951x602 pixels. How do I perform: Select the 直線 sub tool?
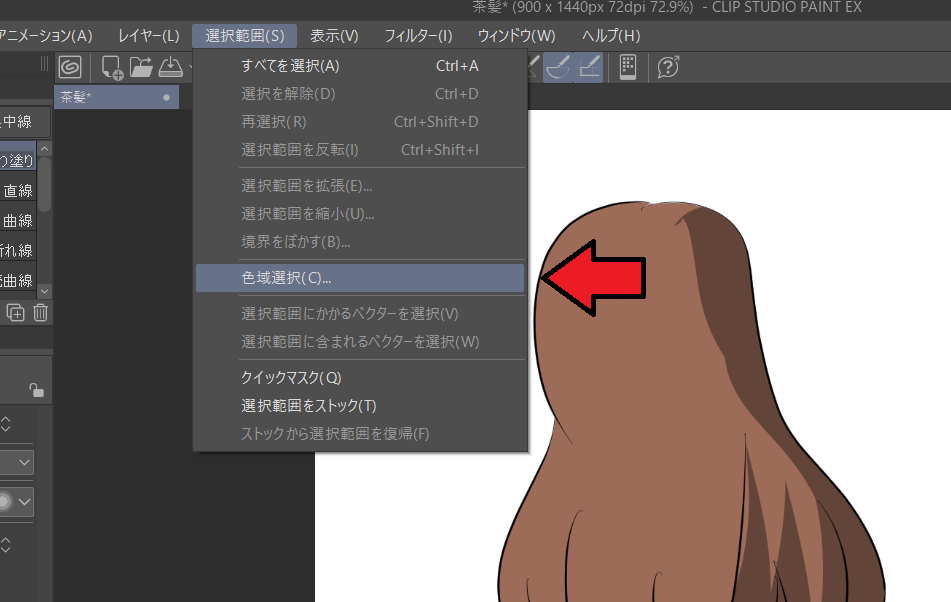[18, 190]
